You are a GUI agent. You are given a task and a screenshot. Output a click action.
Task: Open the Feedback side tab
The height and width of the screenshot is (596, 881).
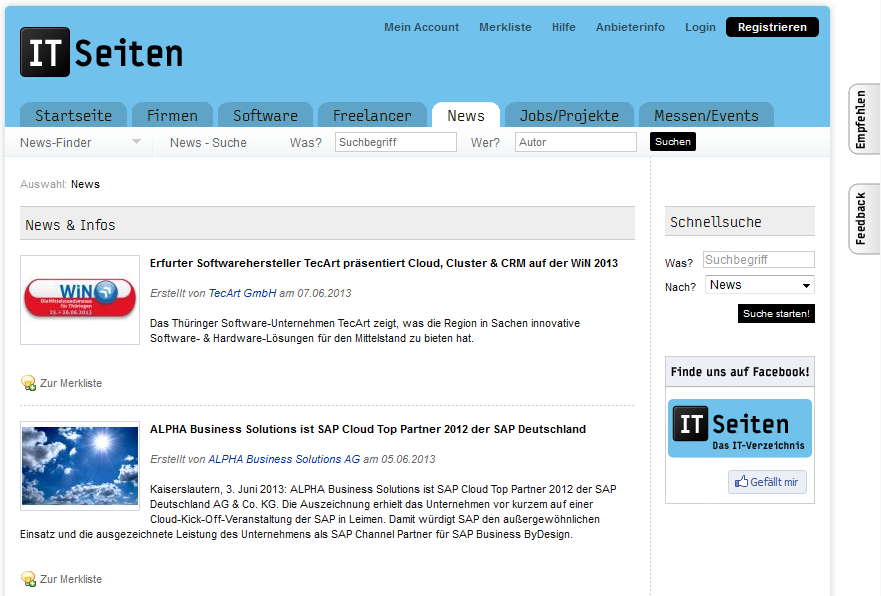pos(862,219)
